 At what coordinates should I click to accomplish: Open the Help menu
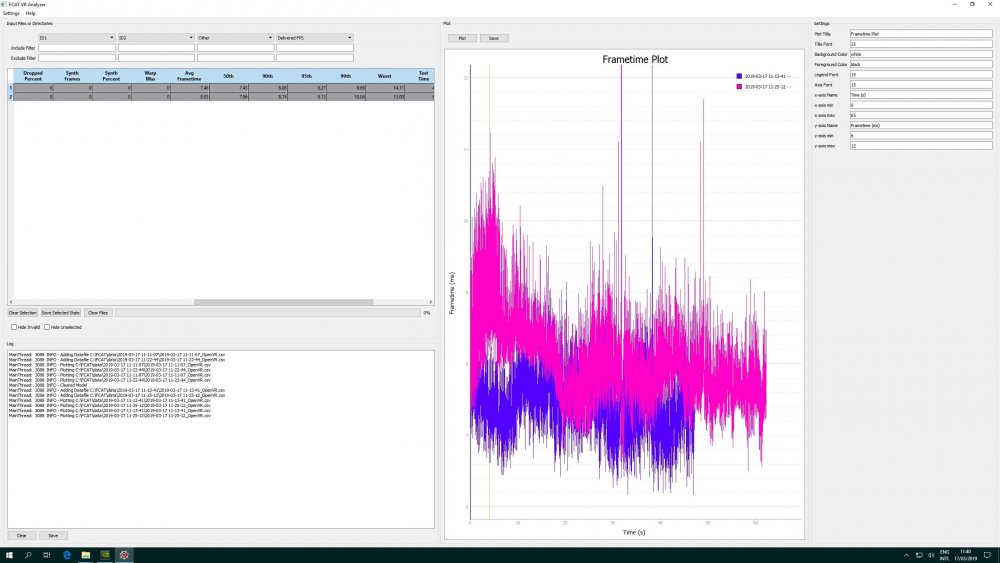point(31,13)
